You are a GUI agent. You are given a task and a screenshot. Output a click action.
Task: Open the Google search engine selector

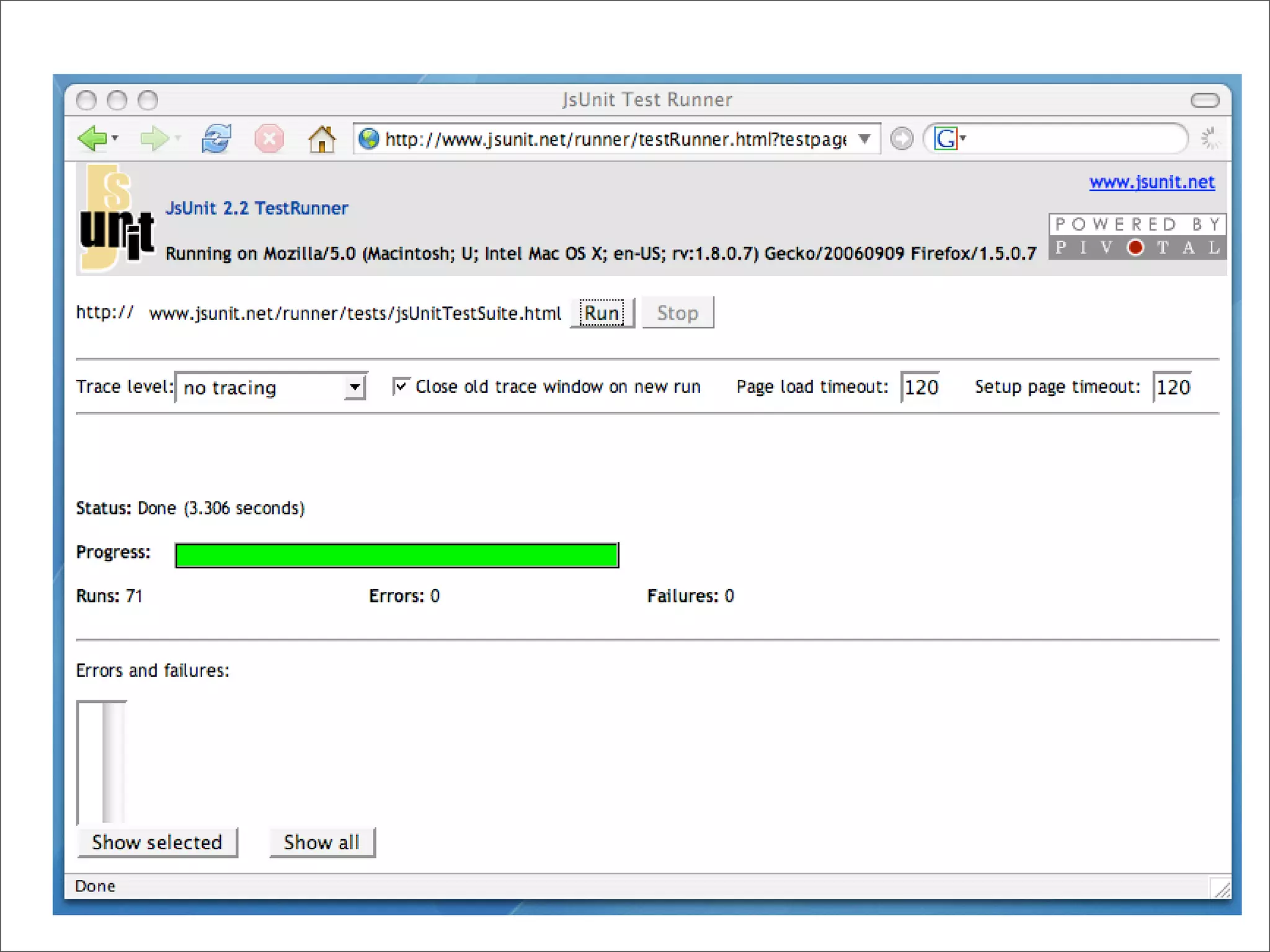click(x=950, y=138)
